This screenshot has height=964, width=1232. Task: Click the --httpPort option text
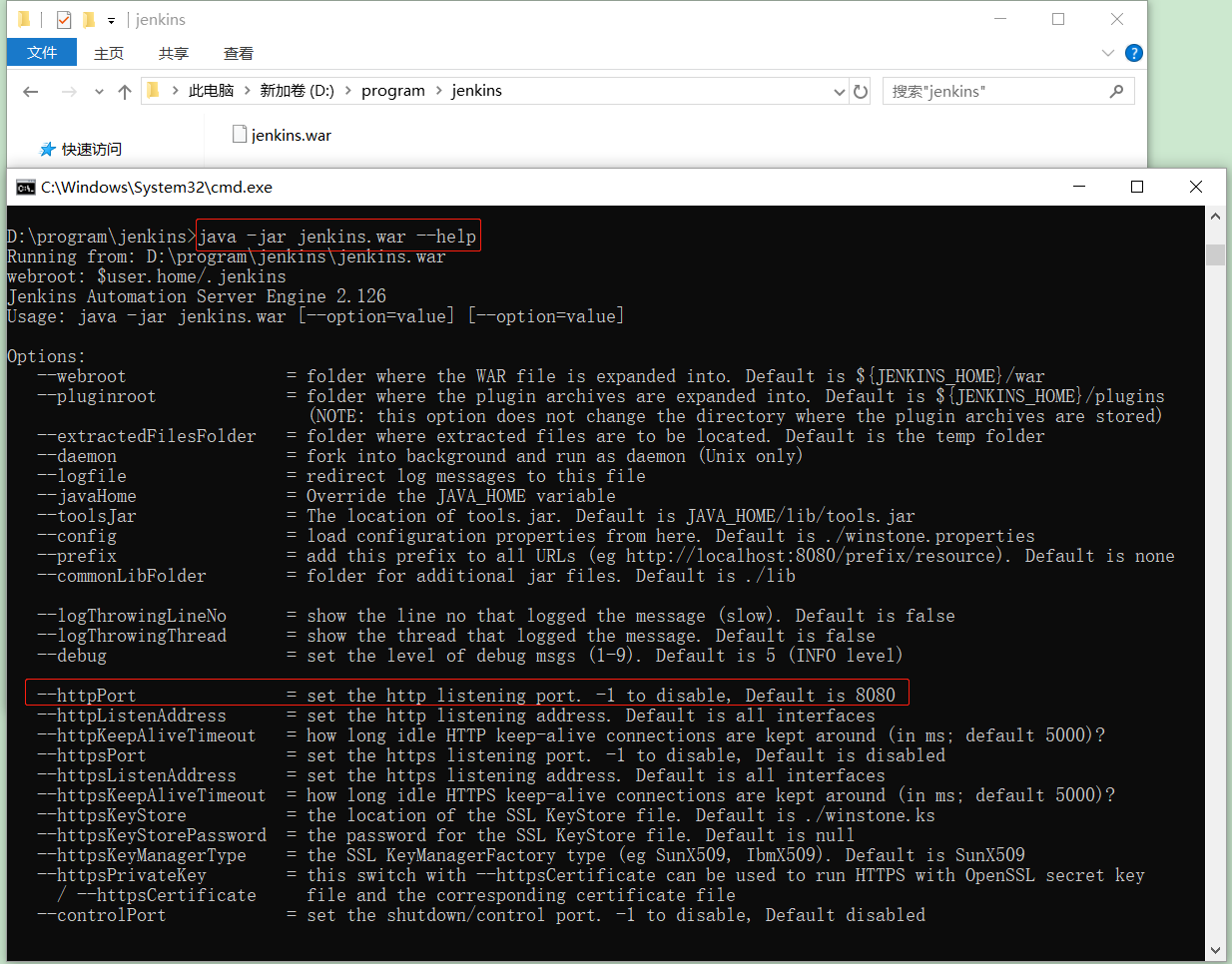tap(86, 696)
